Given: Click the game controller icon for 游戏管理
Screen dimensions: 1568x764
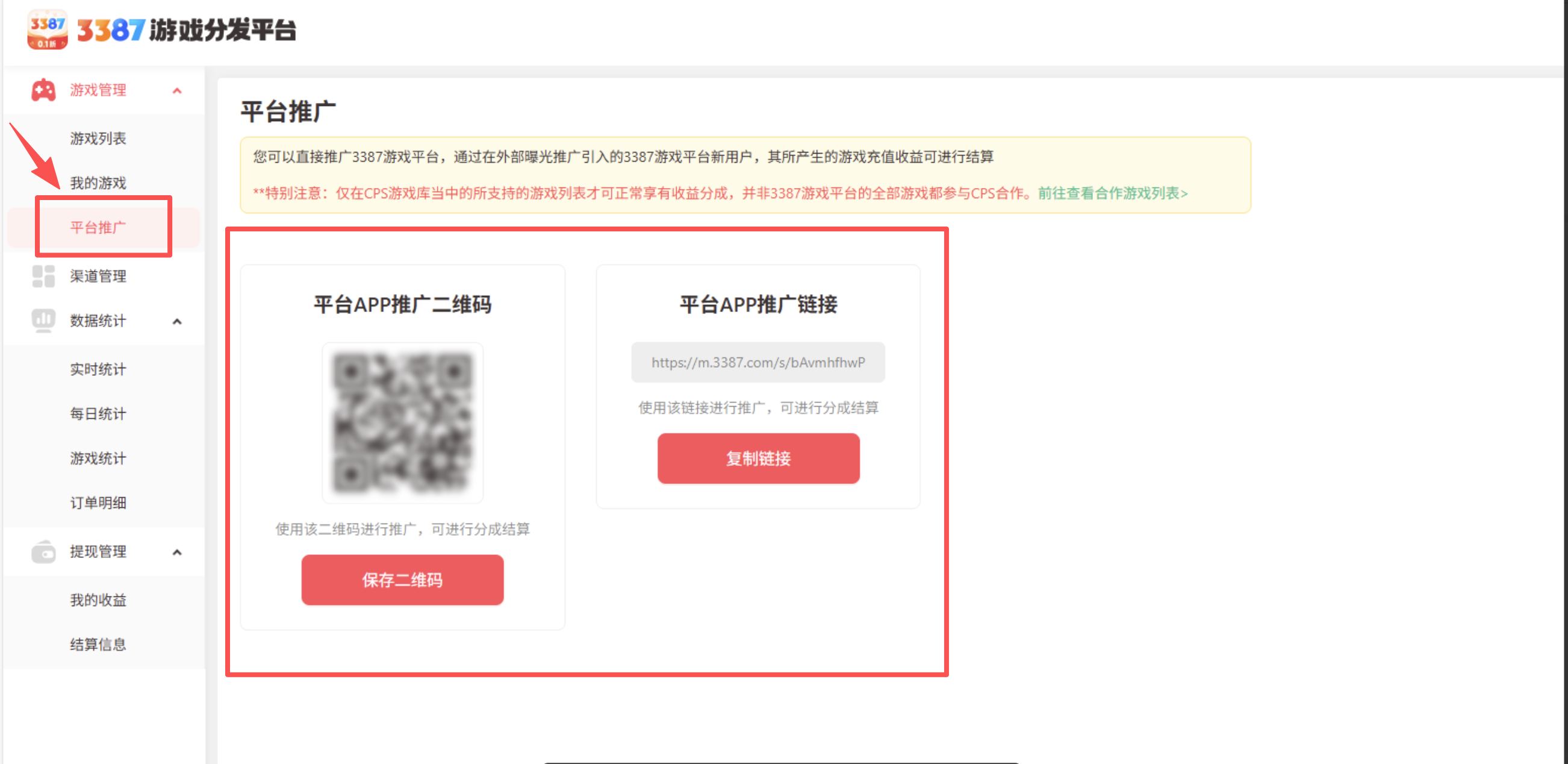Looking at the screenshot, I should (x=43, y=90).
